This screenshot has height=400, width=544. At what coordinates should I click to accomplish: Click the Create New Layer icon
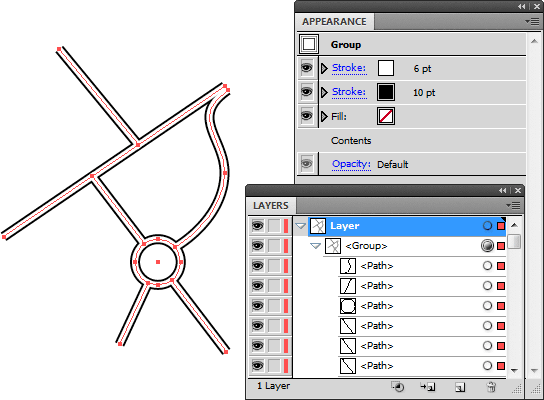point(460,387)
